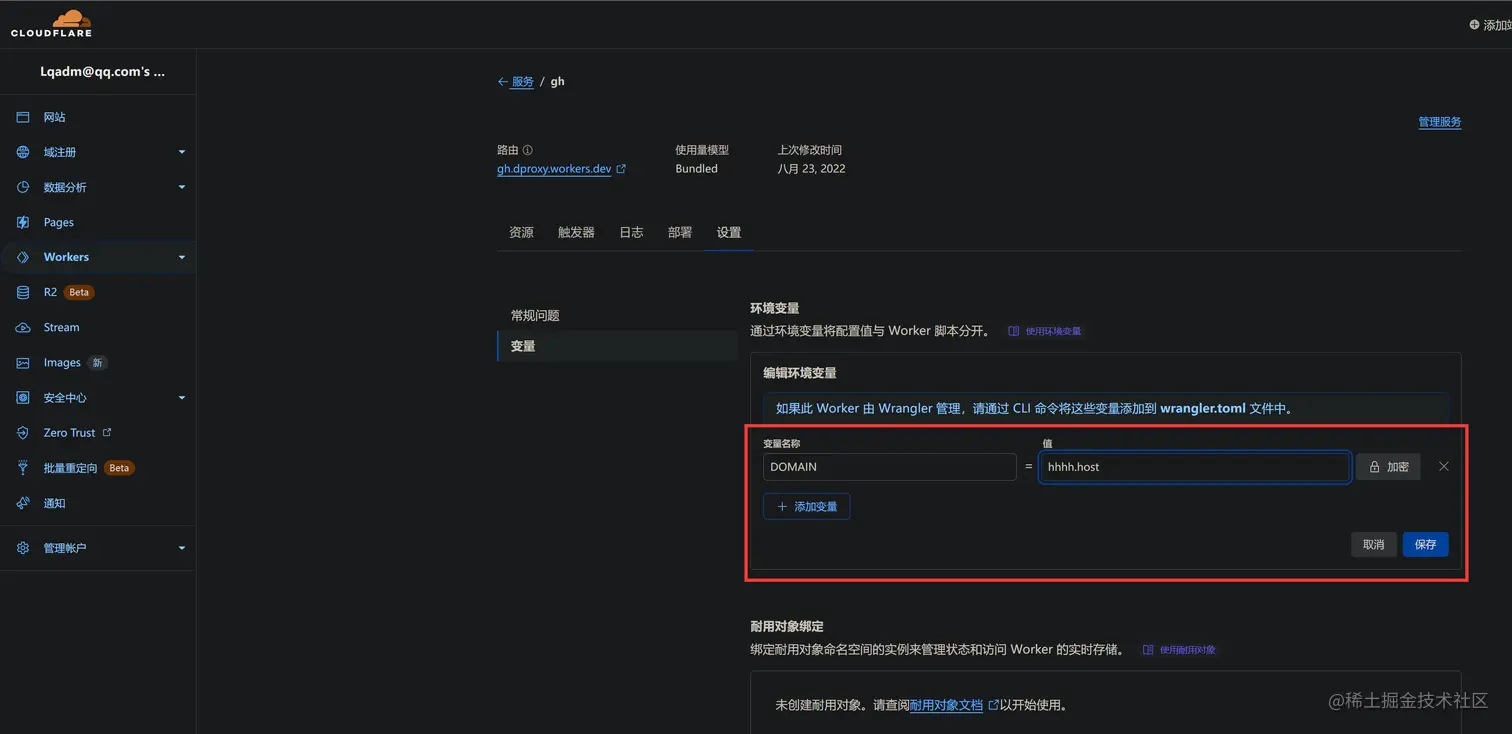Focus the 变量名称 field containing DOMAIN
1512x734 pixels.
point(889,467)
